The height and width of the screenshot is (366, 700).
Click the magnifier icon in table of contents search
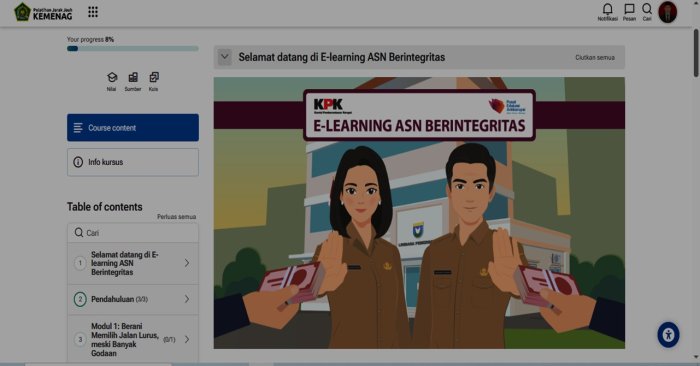[79, 233]
